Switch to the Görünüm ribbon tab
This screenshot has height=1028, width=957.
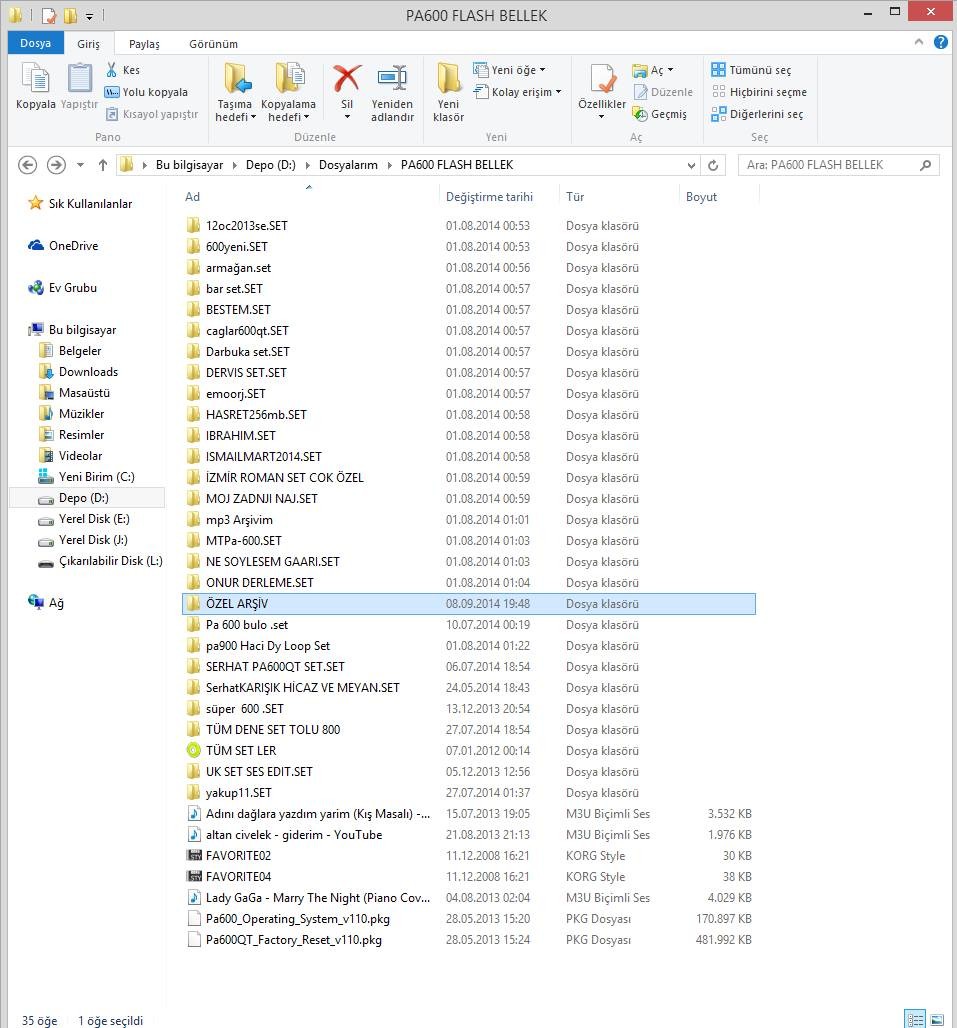pyautogui.click(x=214, y=44)
